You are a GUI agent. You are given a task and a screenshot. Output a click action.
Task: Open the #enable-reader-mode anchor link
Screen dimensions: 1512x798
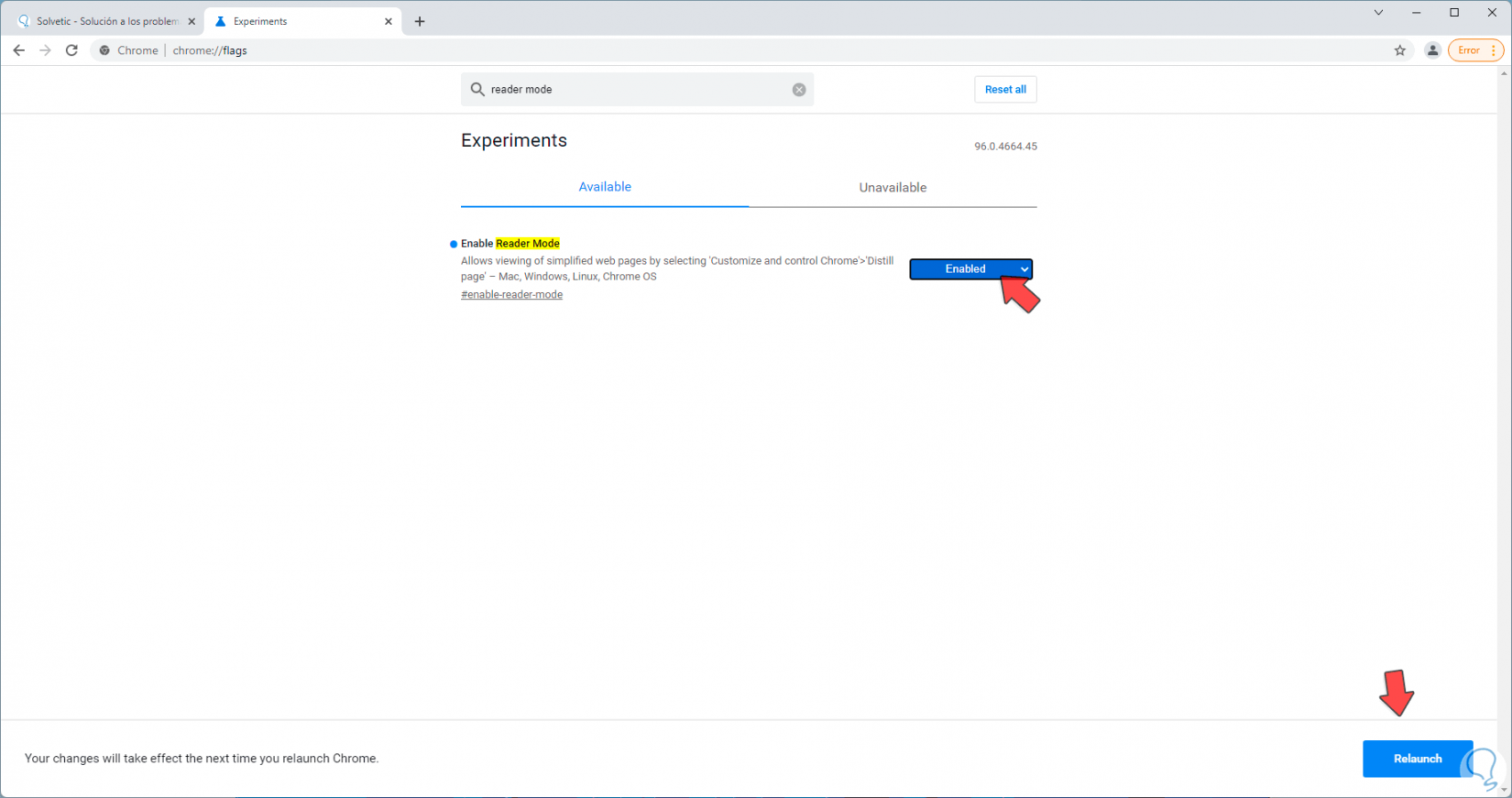[511, 295]
